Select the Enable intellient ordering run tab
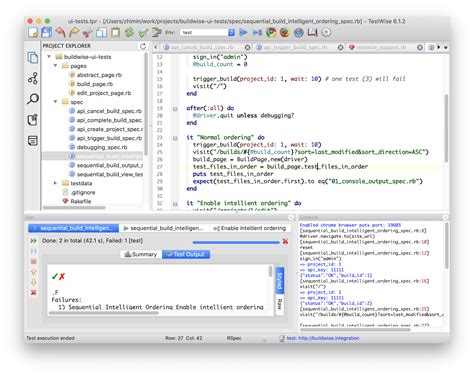Screen dimensions: 474x375 click(x=250, y=228)
